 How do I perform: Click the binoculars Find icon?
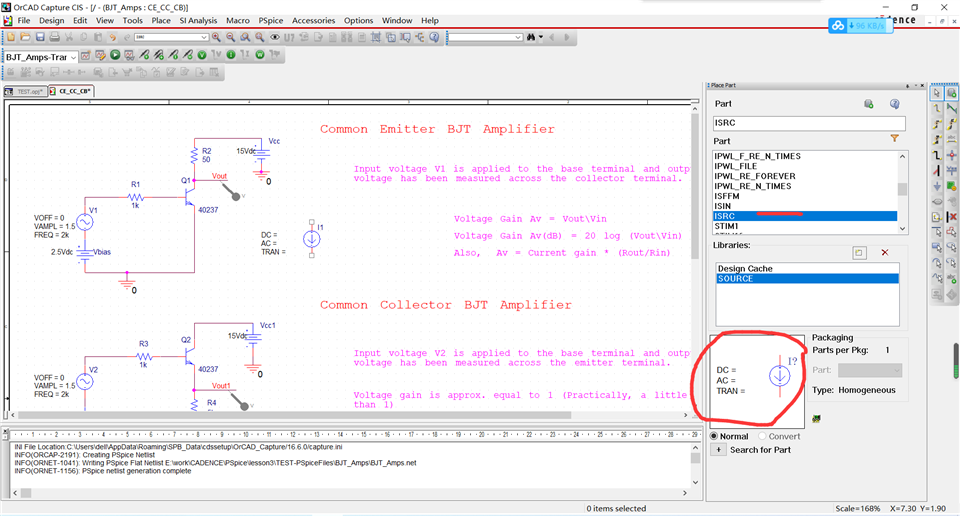(x=531, y=37)
